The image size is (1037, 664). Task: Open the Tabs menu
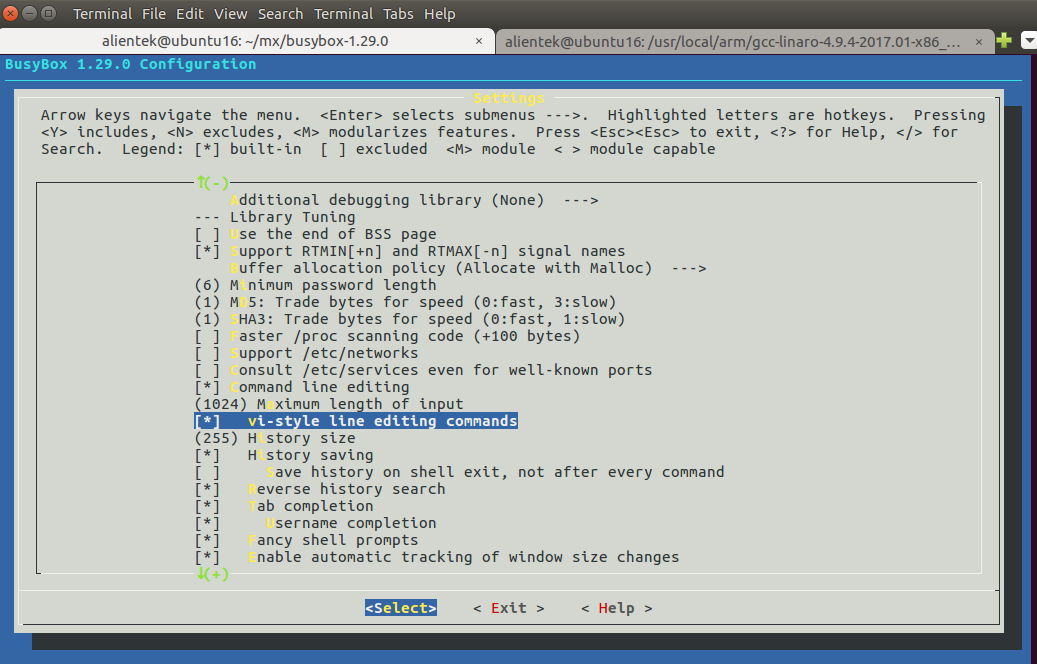pyautogui.click(x=398, y=13)
